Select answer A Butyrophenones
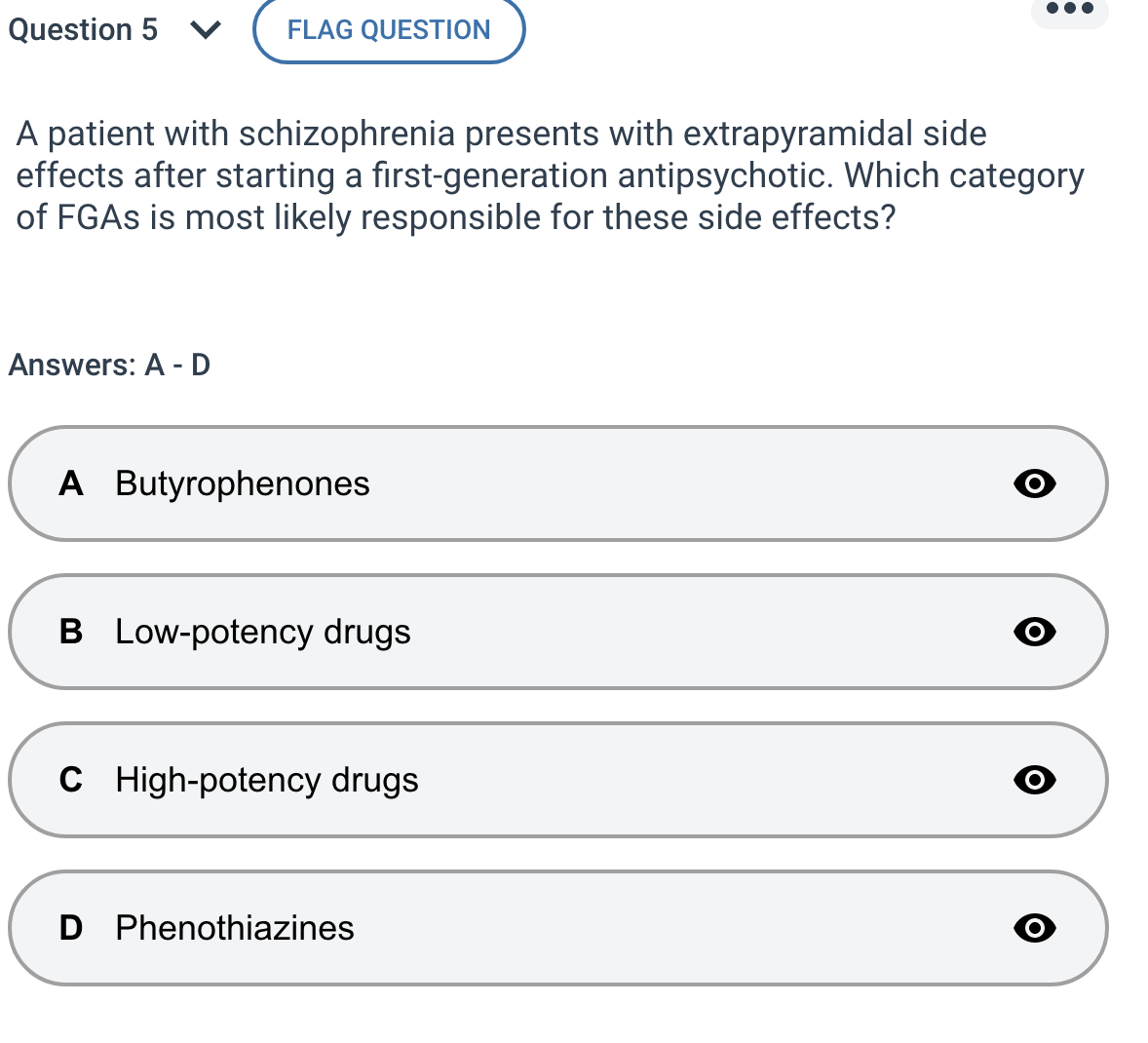This screenshot has height=1043, width=1148. click(390, 483)
